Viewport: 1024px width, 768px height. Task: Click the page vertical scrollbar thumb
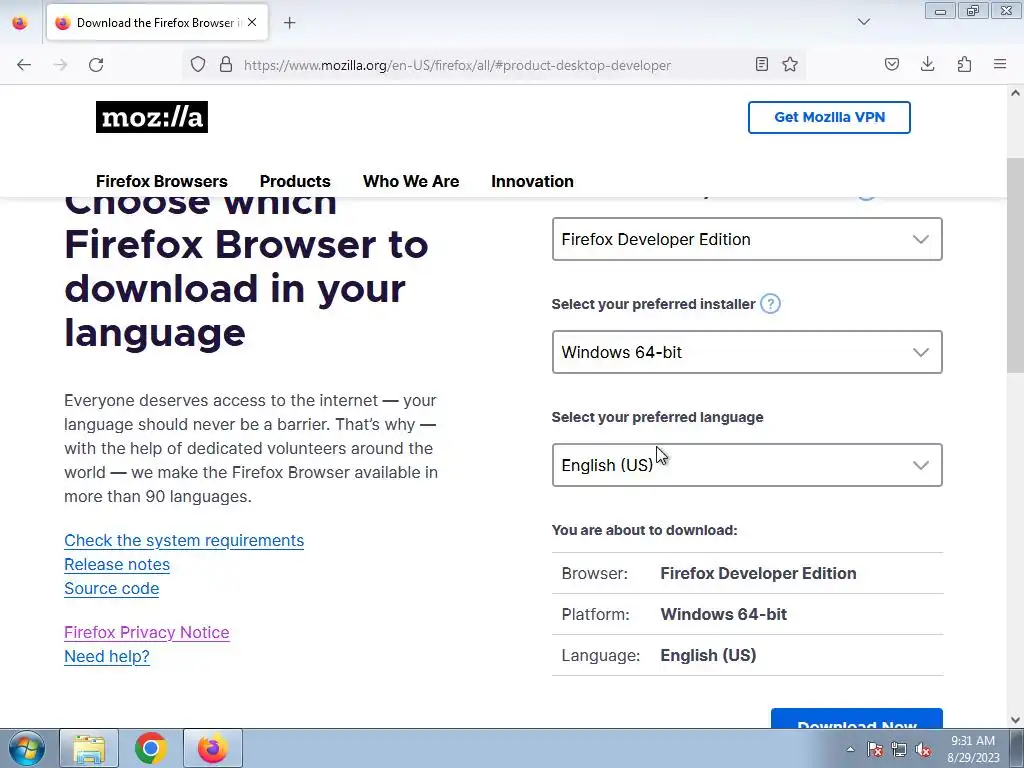coord(1015,264)
